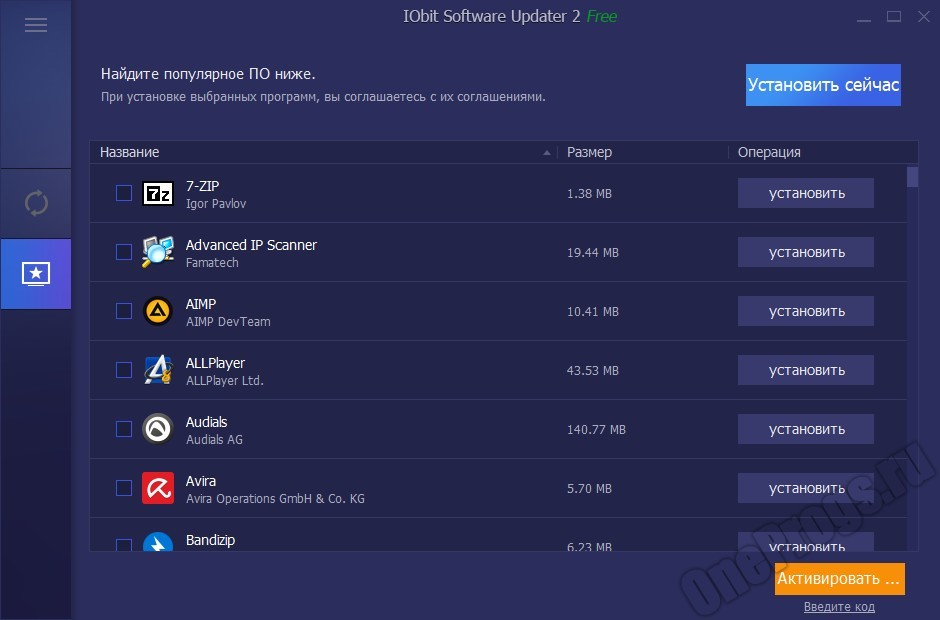Click the Avira red icon
Image resolution: width=940 pixels, height=620 pixels.
tap(158, 487)
